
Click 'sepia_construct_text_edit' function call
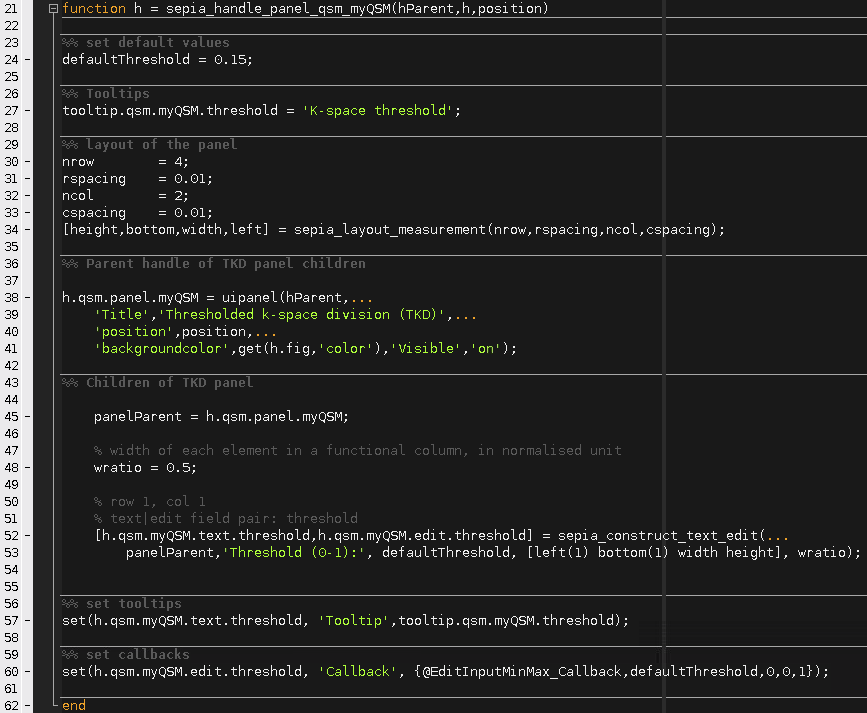[x=658, y=535]
